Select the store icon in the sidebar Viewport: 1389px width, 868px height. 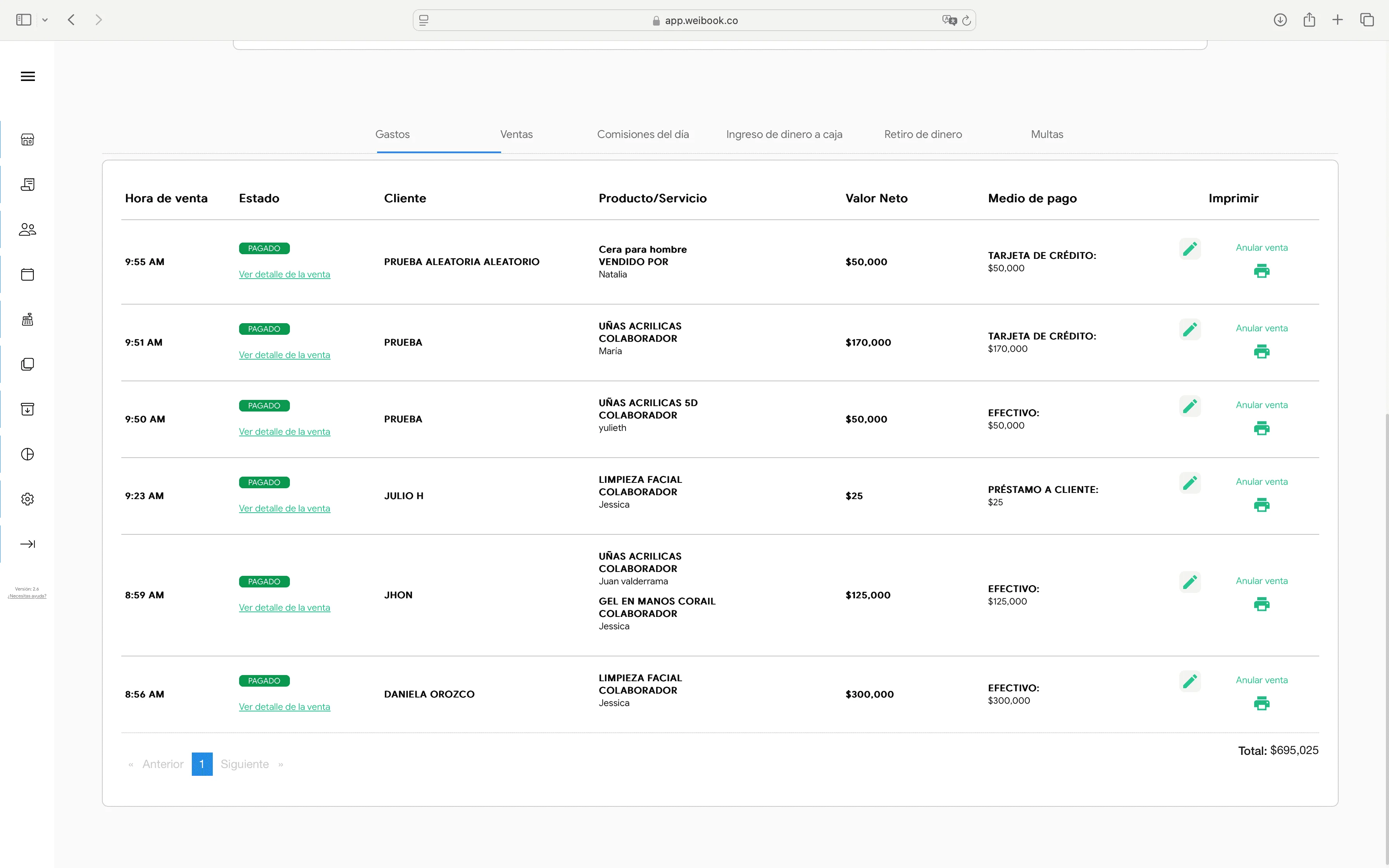[x=27, y=139]
